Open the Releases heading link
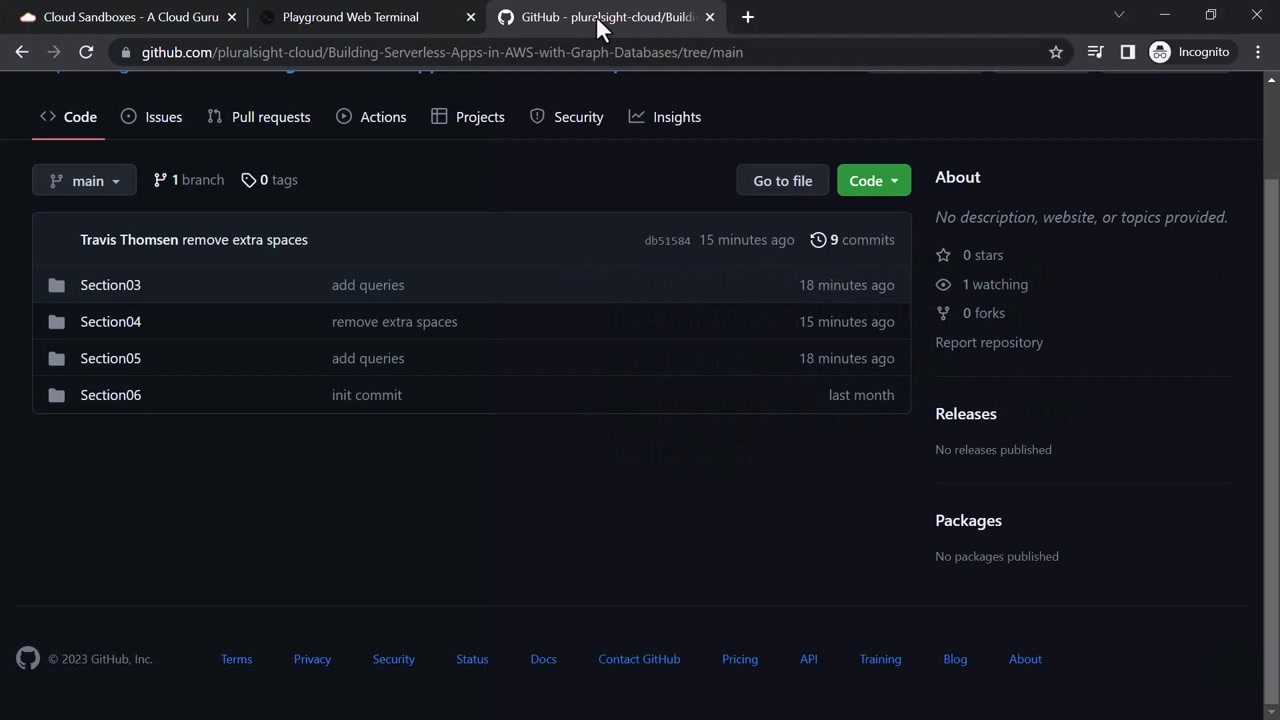1280x720 pixels. 966,414
